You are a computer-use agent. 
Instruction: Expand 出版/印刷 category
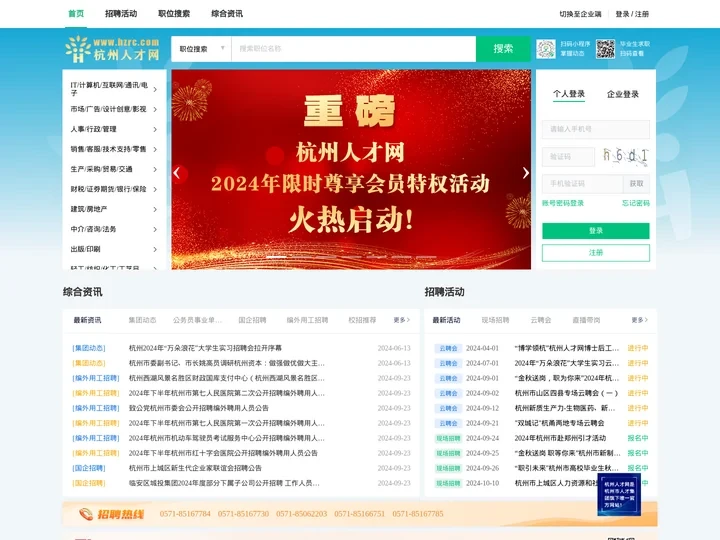(x=113, y=249)
